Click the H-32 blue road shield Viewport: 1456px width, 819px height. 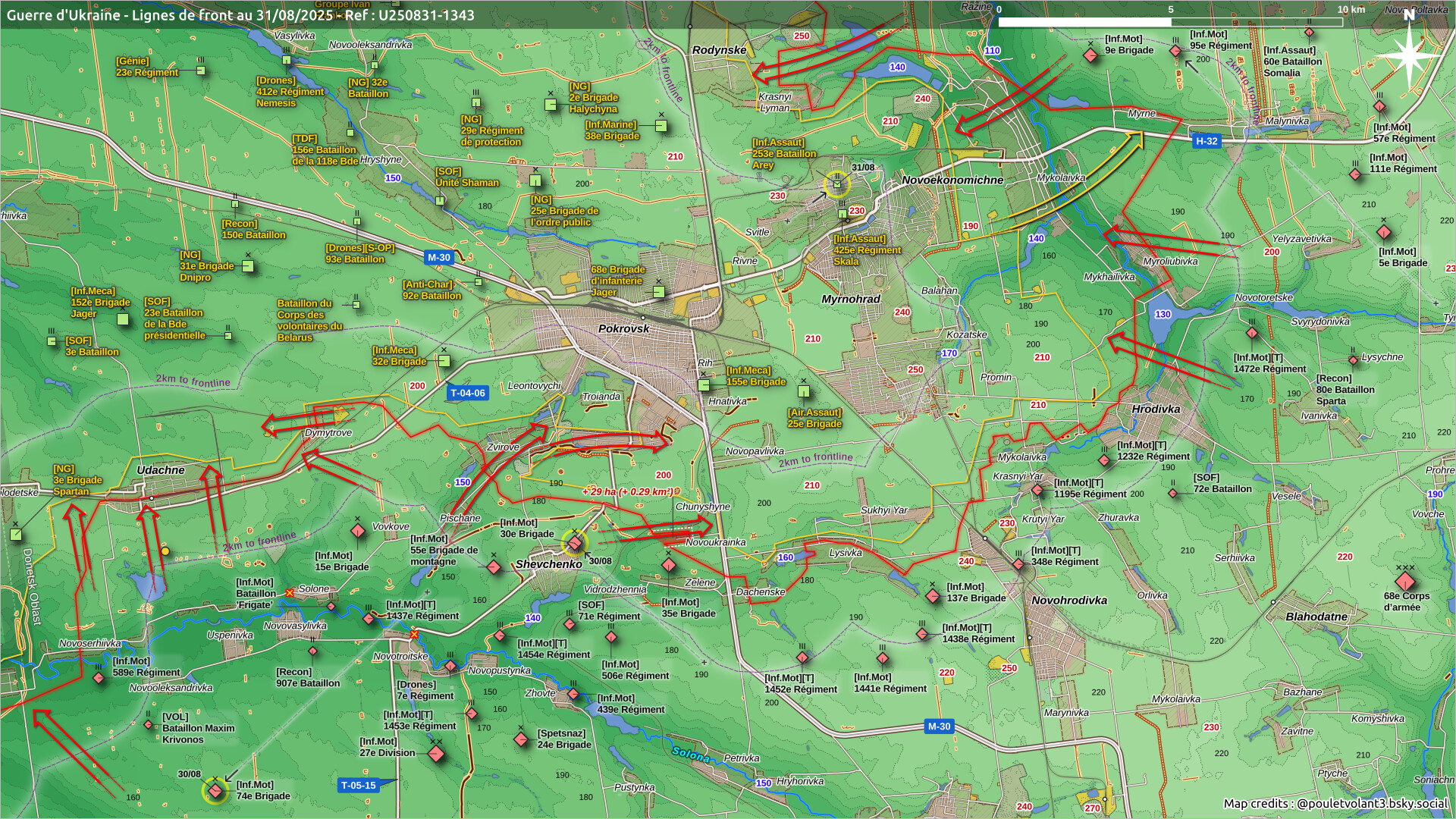click(1206, 141)
